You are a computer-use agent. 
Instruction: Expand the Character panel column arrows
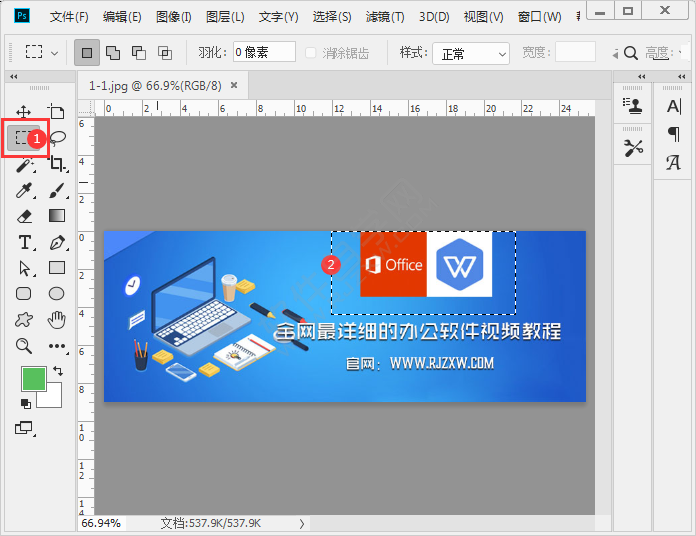pos(682,76)
